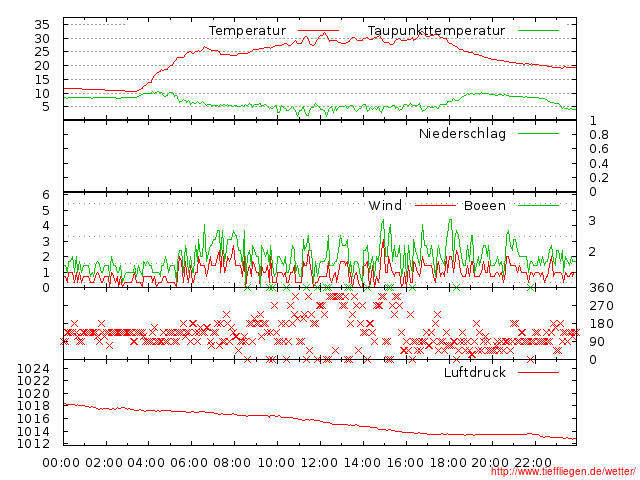
Task: Click the red Temperatur legend line sample
Action: tap(318, 31)
